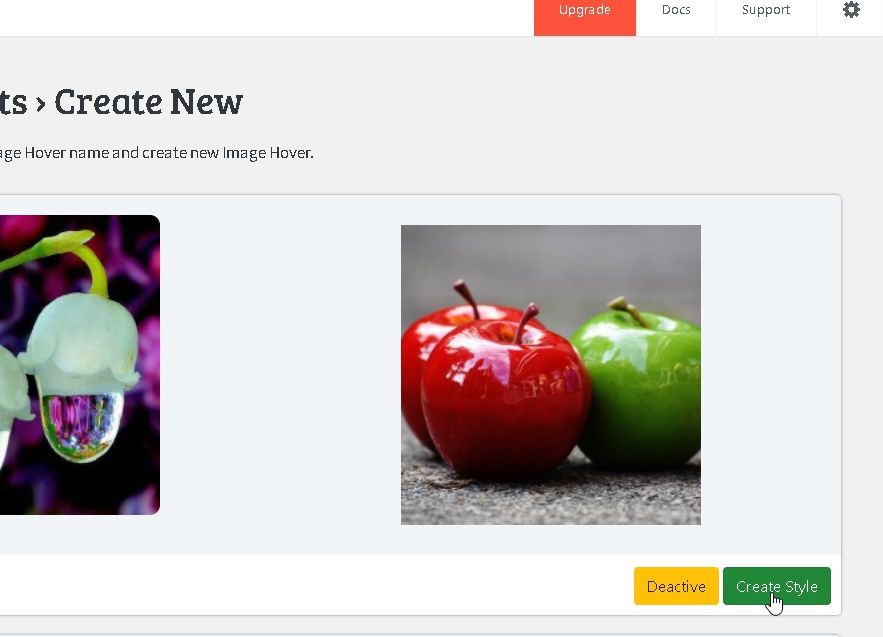Click the yellow Deactive button
Image resolution: width=883 pixels, height=637 pixels.
676,586
